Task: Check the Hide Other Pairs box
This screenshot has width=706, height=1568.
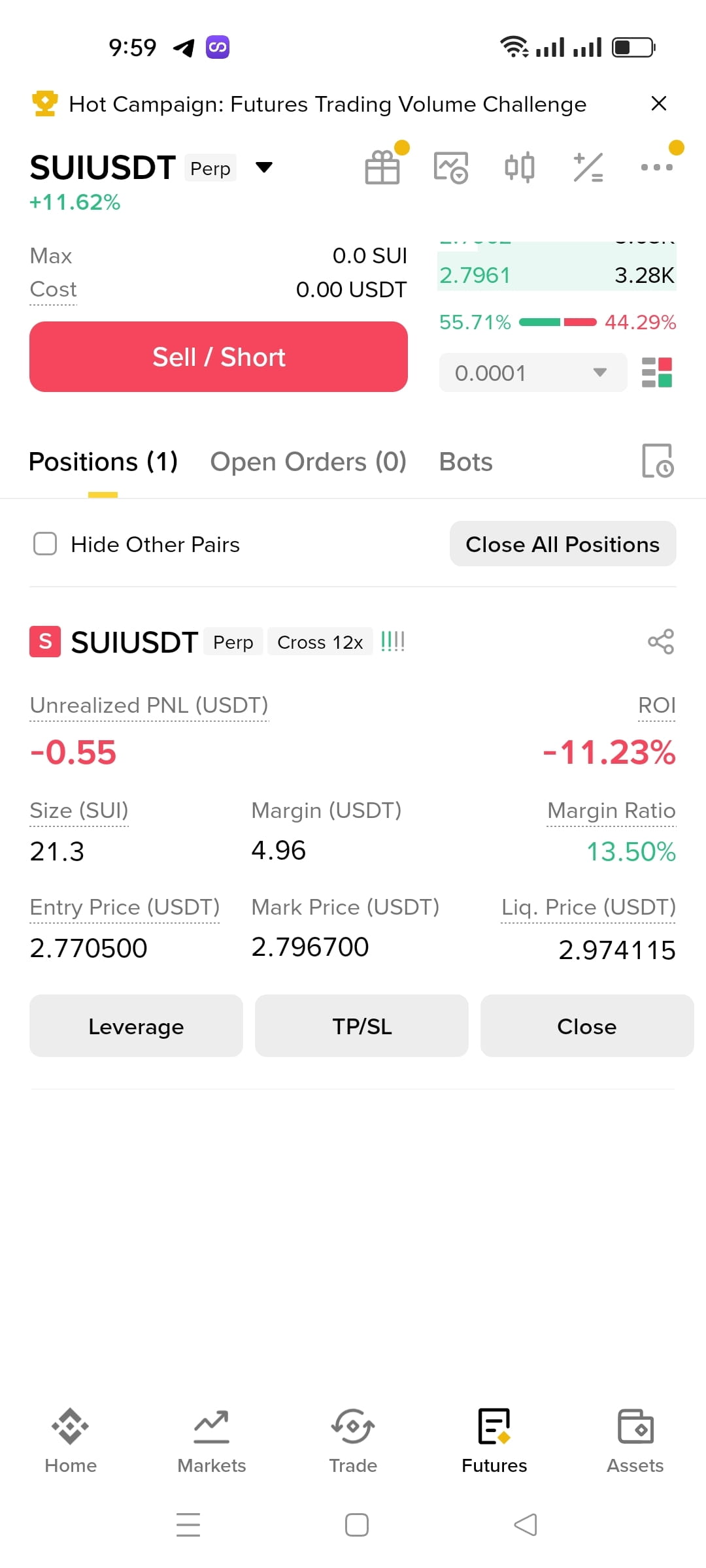Action: pos(45,544)
